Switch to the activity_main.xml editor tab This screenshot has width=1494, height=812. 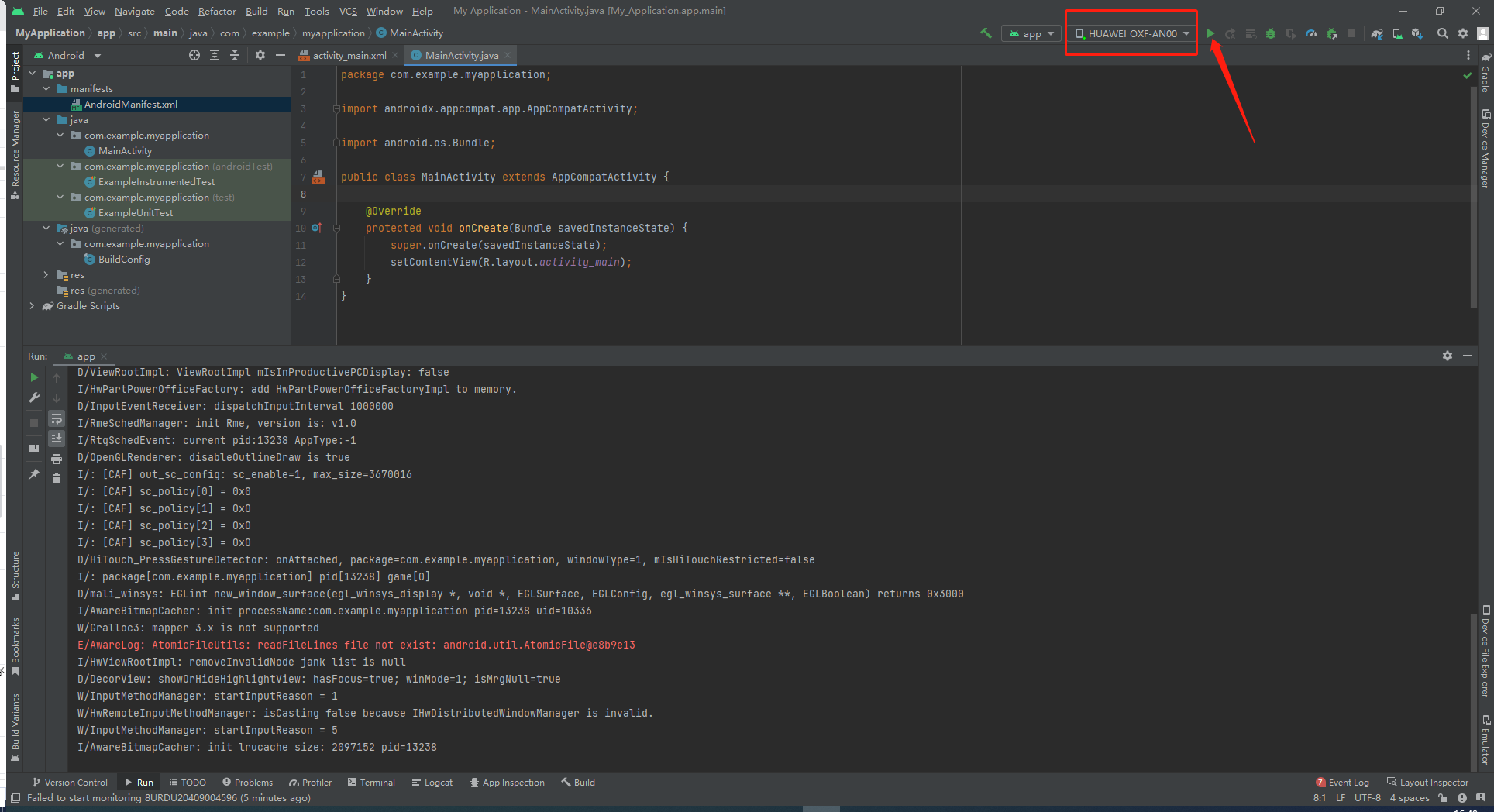pos(349,55)
